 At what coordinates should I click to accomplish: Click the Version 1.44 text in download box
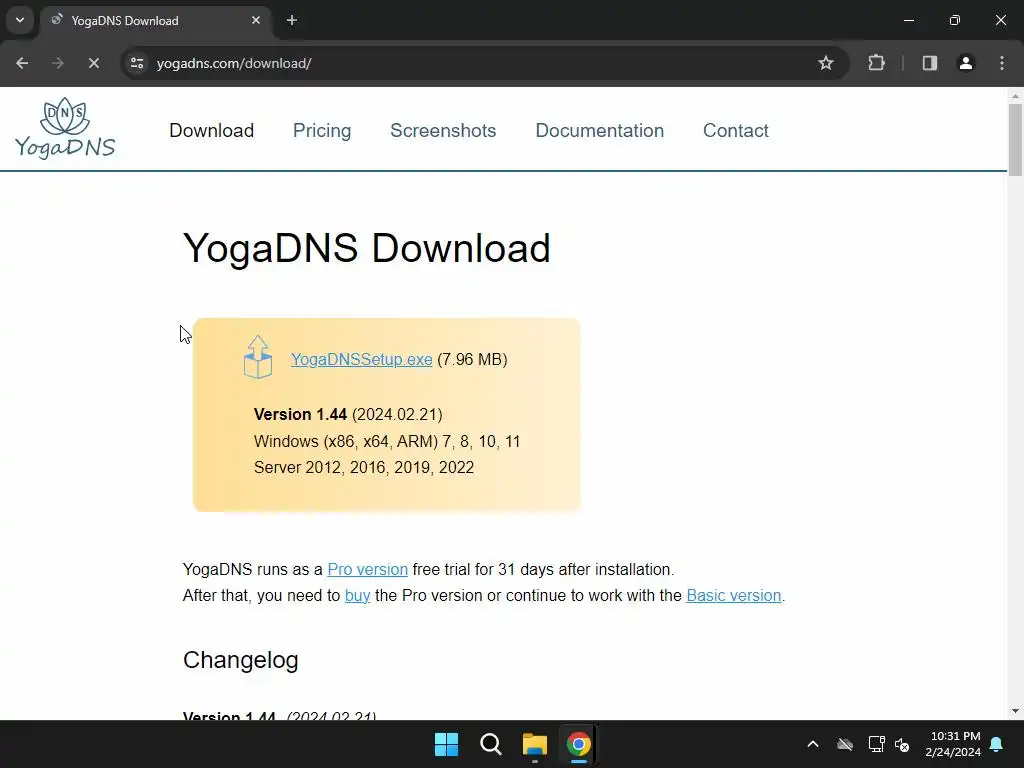(x=300, y=414)
